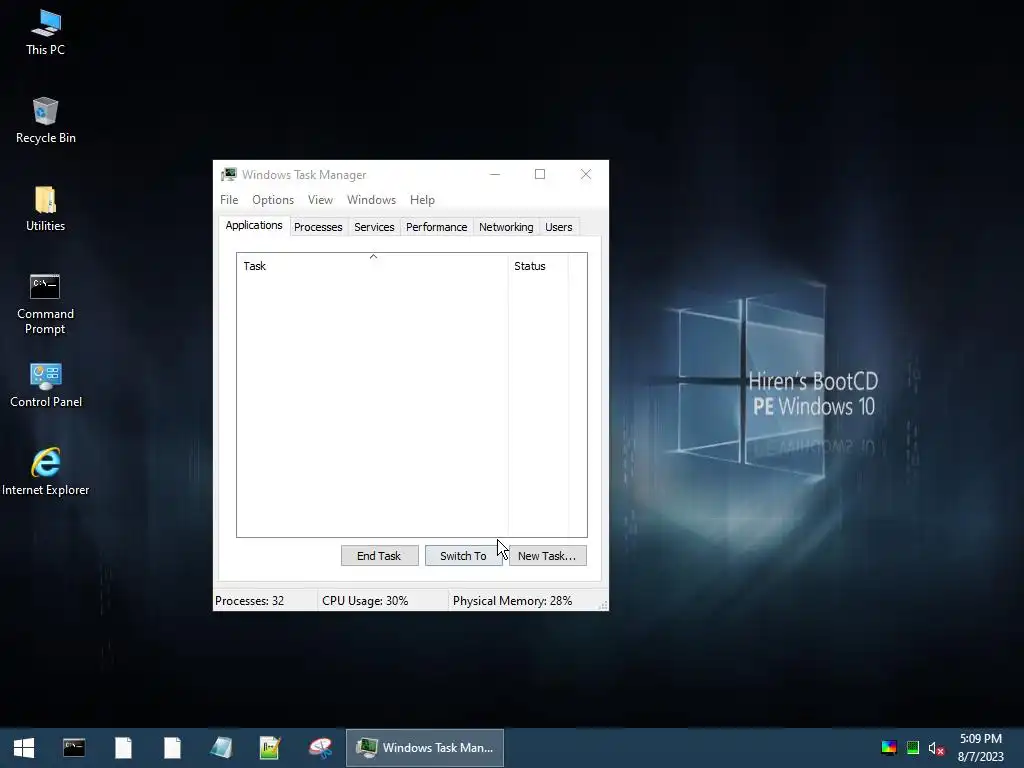Viewport: 1024px width, 768px height.
Task: Click the green CPU monitor tray icon
Action: pyautogui.click(x=913, y=748)
